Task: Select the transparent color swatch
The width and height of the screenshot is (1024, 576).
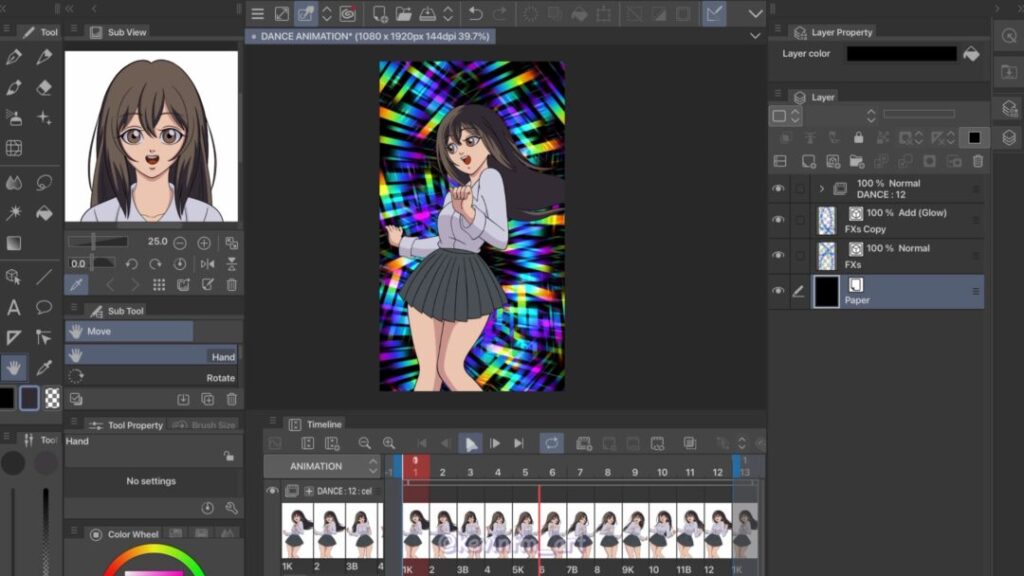Action: 52,398
